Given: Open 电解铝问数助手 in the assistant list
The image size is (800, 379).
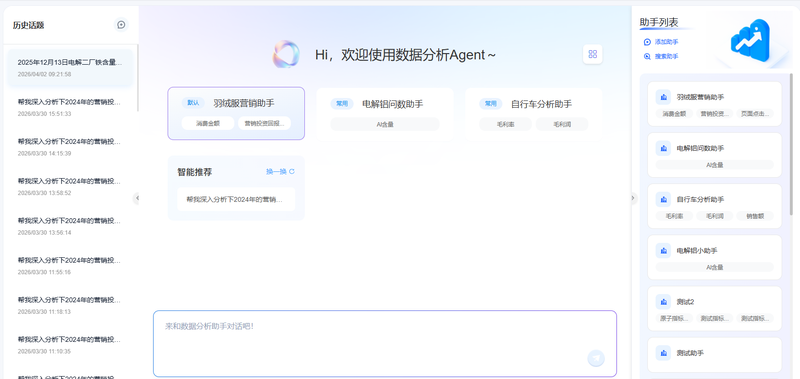Looking at the screenshot, I should point(714,155).
